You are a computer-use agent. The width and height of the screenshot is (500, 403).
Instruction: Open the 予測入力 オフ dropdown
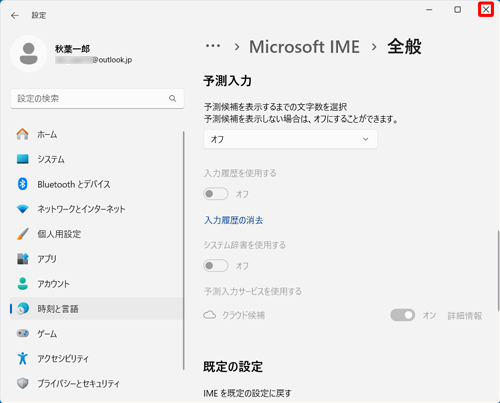[x=290, y=139]
